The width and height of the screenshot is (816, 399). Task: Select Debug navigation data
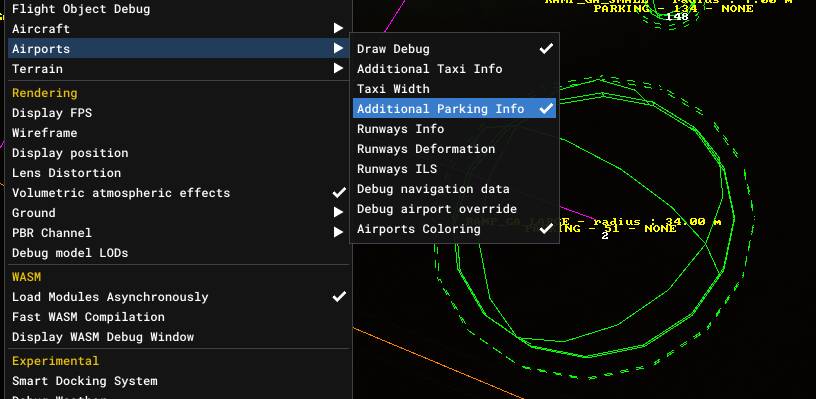coord(454,189)
